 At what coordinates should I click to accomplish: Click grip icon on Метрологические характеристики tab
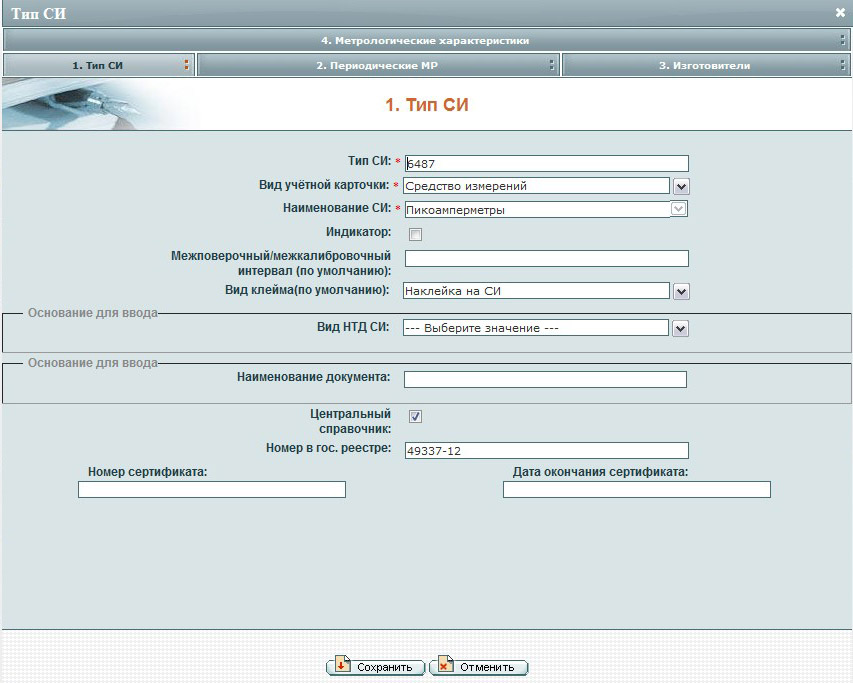[x=843, y=40]
